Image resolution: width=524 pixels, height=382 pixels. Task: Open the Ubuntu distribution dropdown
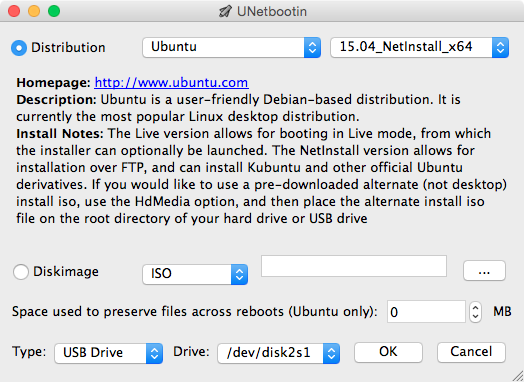(232, 47)
